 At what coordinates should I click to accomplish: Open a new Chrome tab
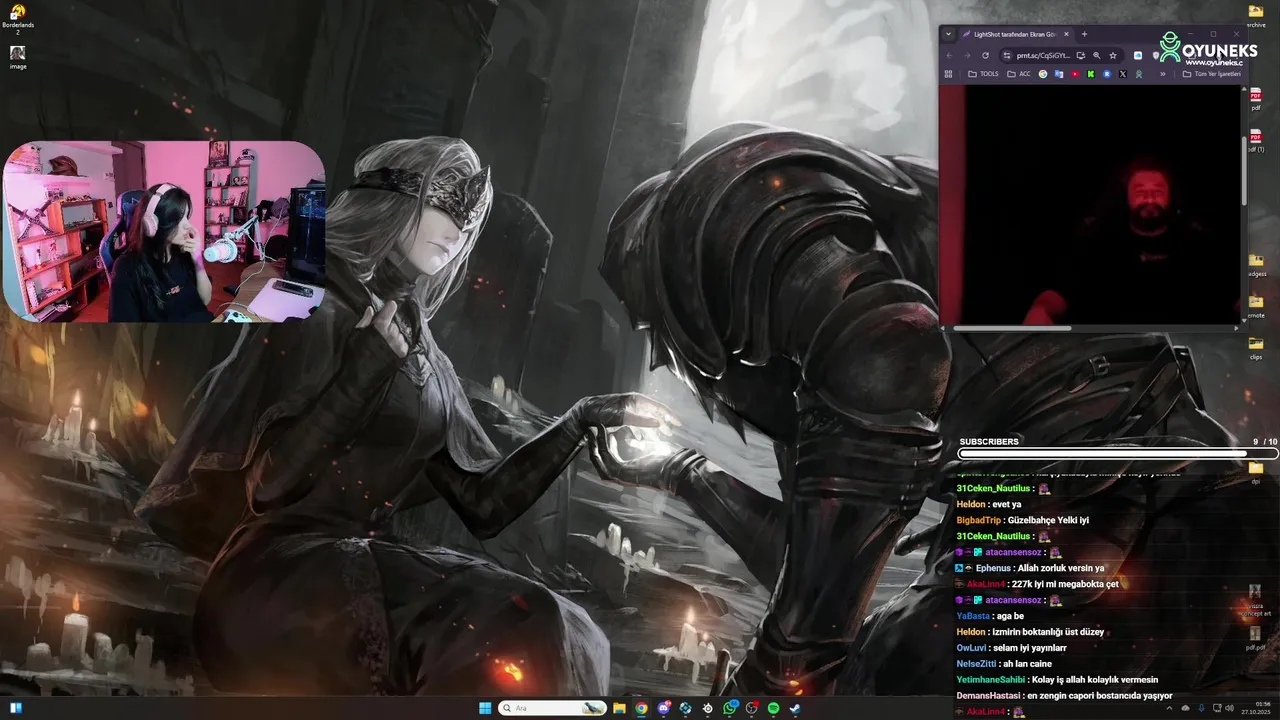[x=1084, y=34]
